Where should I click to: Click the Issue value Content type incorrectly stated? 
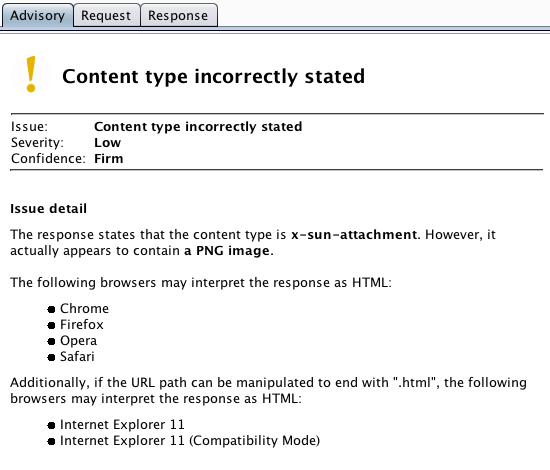click(x=198, y=127)
